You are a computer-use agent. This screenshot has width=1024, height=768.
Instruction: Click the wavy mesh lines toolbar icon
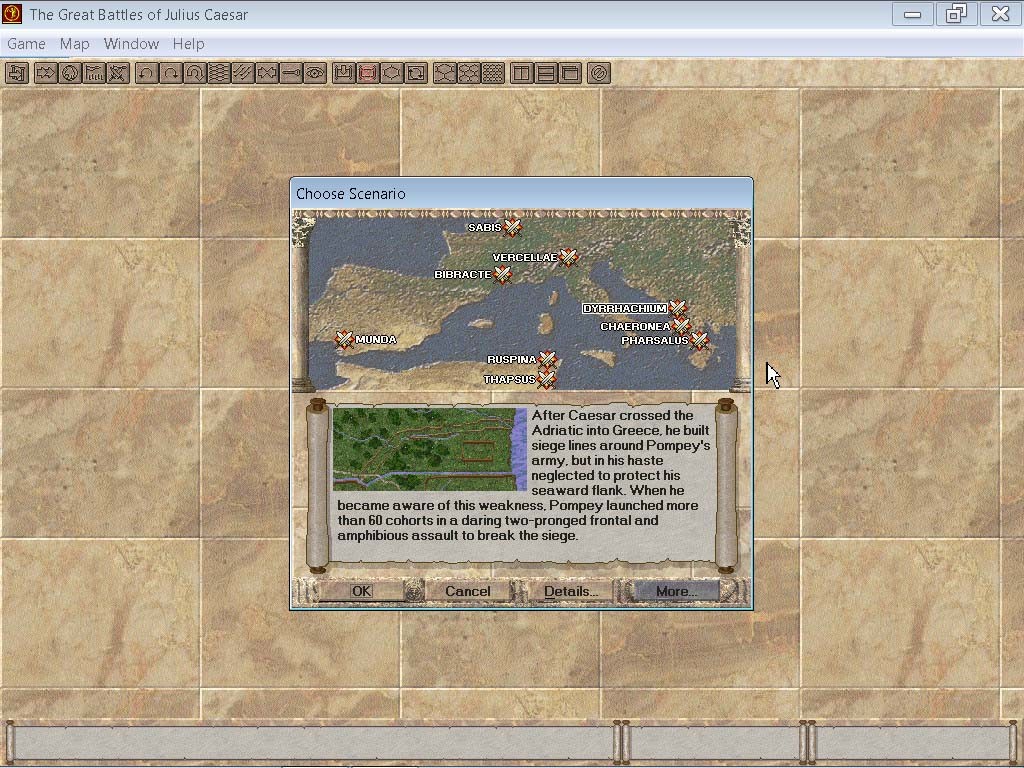tap(219, 73)
